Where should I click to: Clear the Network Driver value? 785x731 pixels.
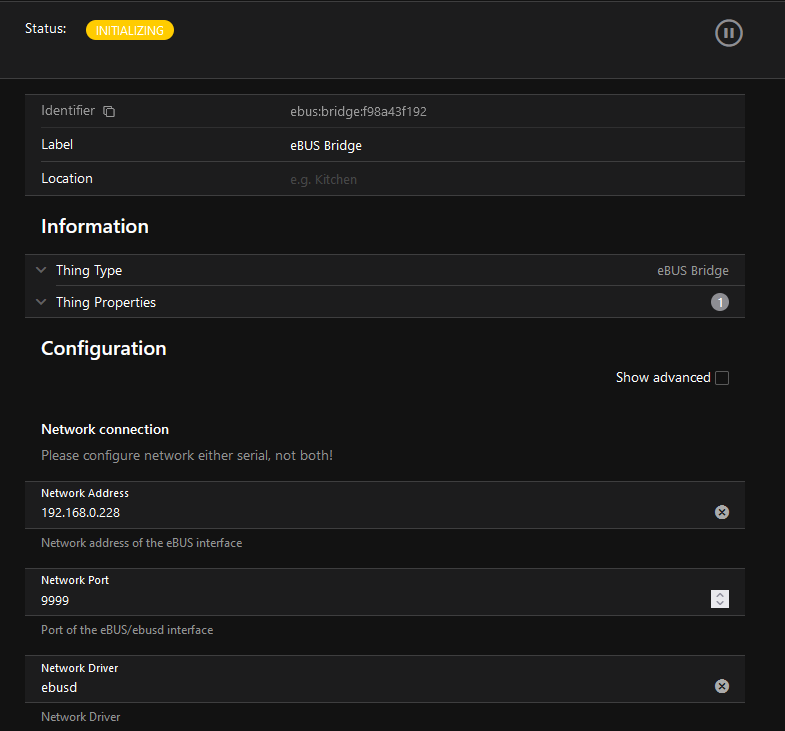click(721, 686)
